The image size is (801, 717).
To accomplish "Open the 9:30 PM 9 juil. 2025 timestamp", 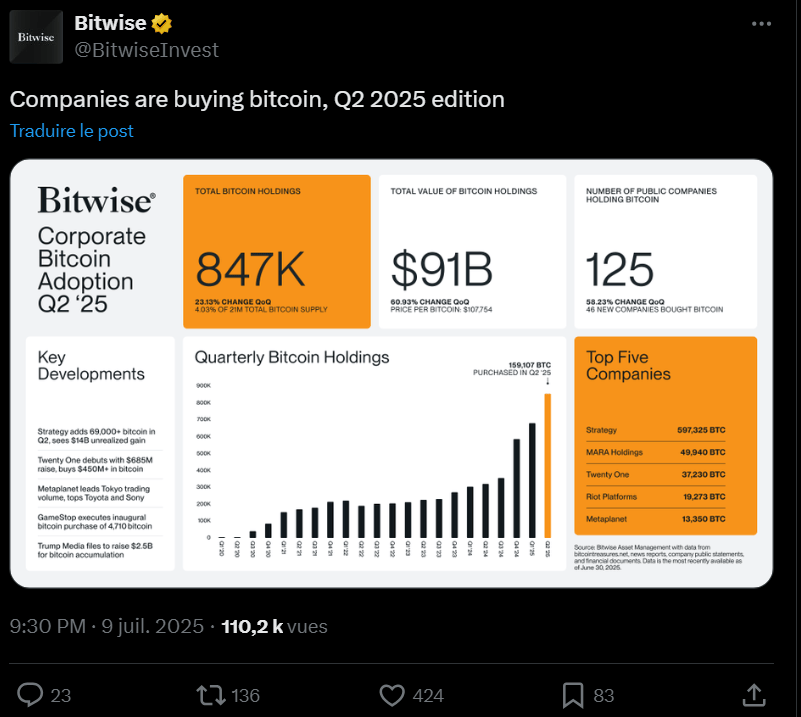I will pos(107,626).
